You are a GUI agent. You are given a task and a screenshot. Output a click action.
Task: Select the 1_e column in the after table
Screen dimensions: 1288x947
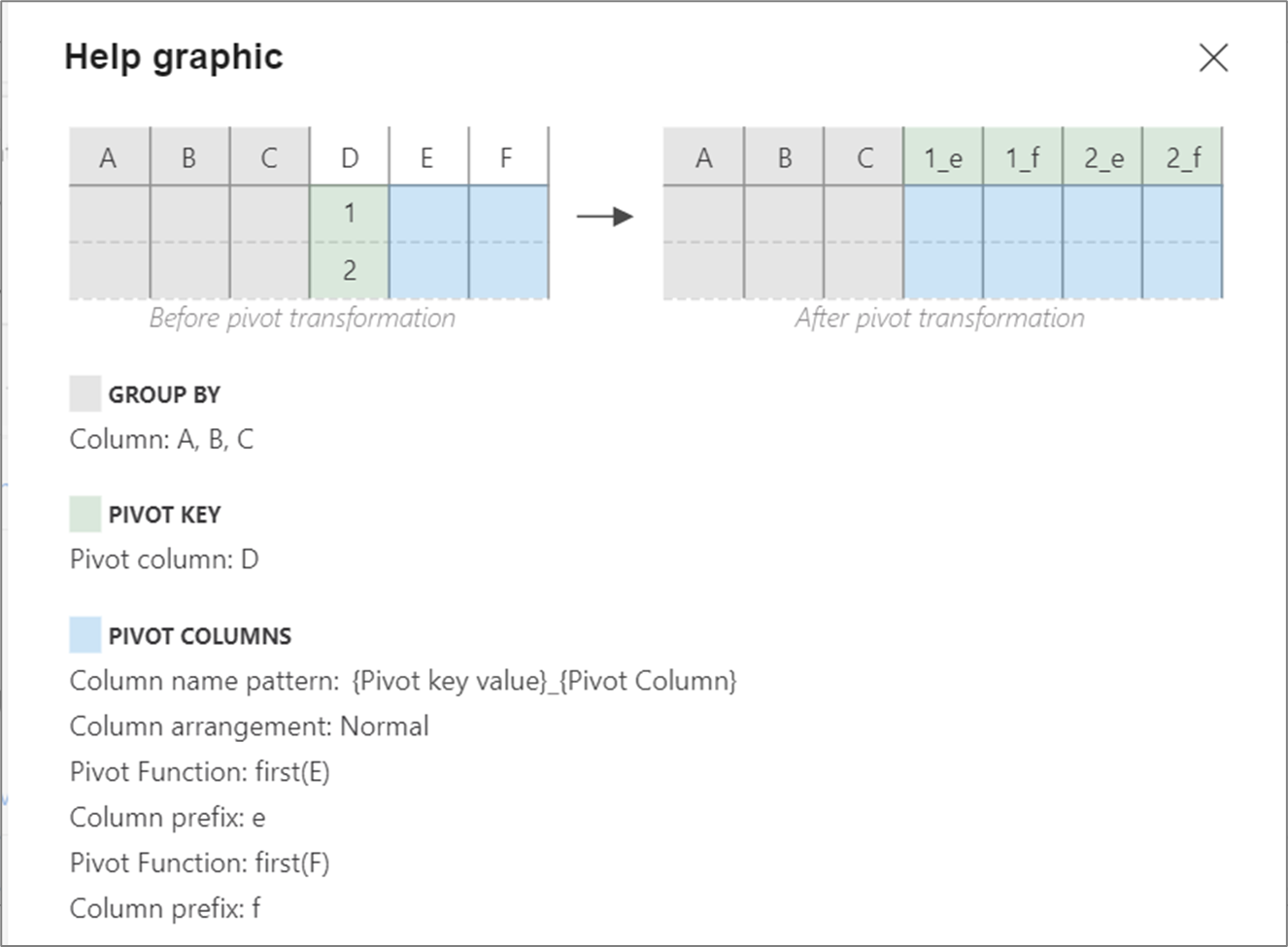(x=943, y=156)
